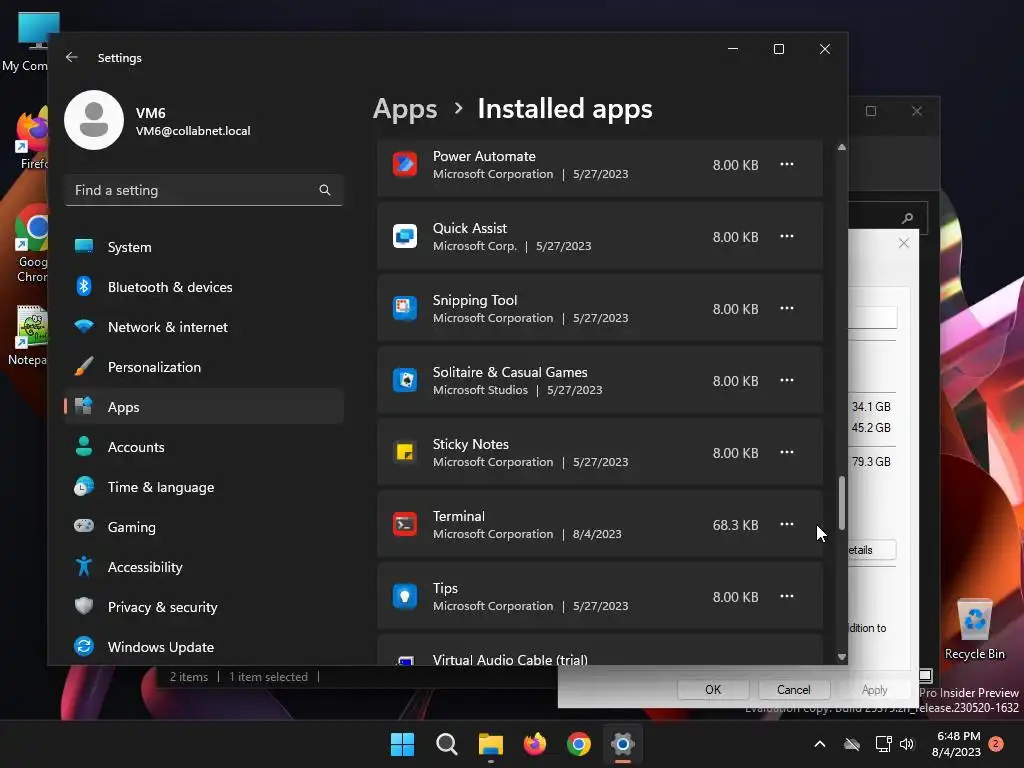Click the apps list scrollbar thumb
Viewport: 1024px width, 768px height.
tap(842, 503)
